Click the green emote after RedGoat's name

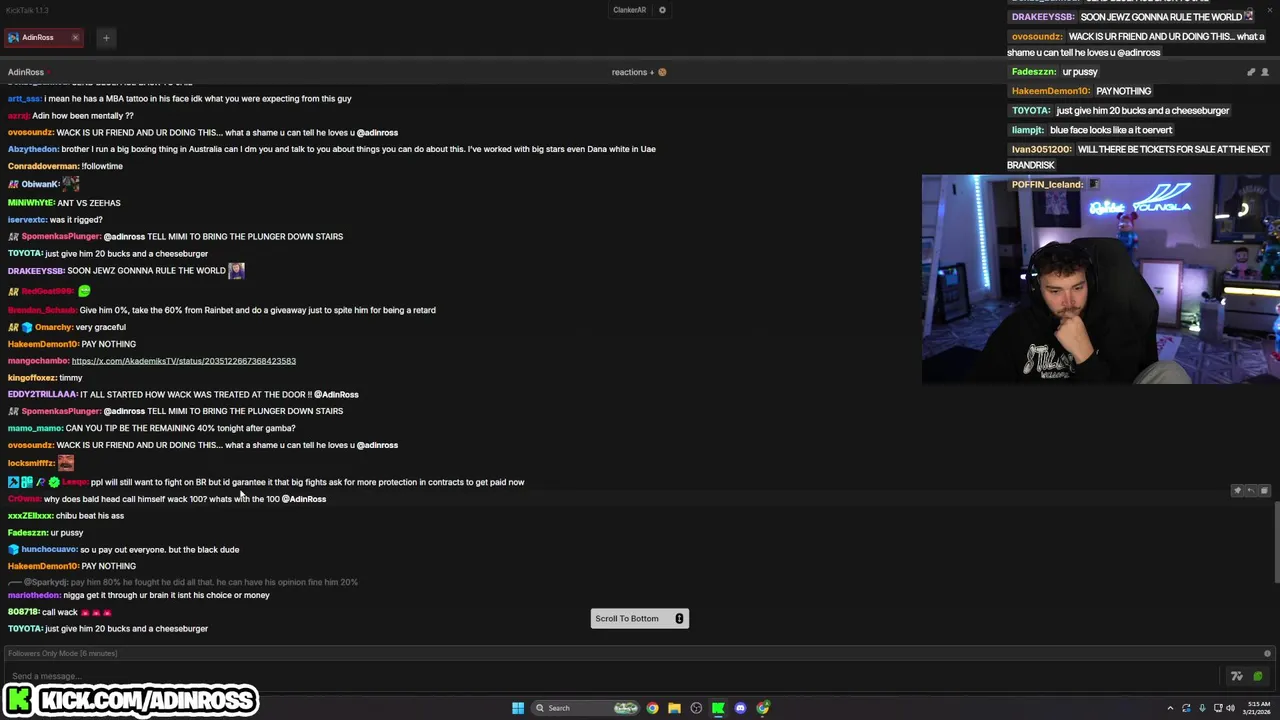tap(84, 291)
